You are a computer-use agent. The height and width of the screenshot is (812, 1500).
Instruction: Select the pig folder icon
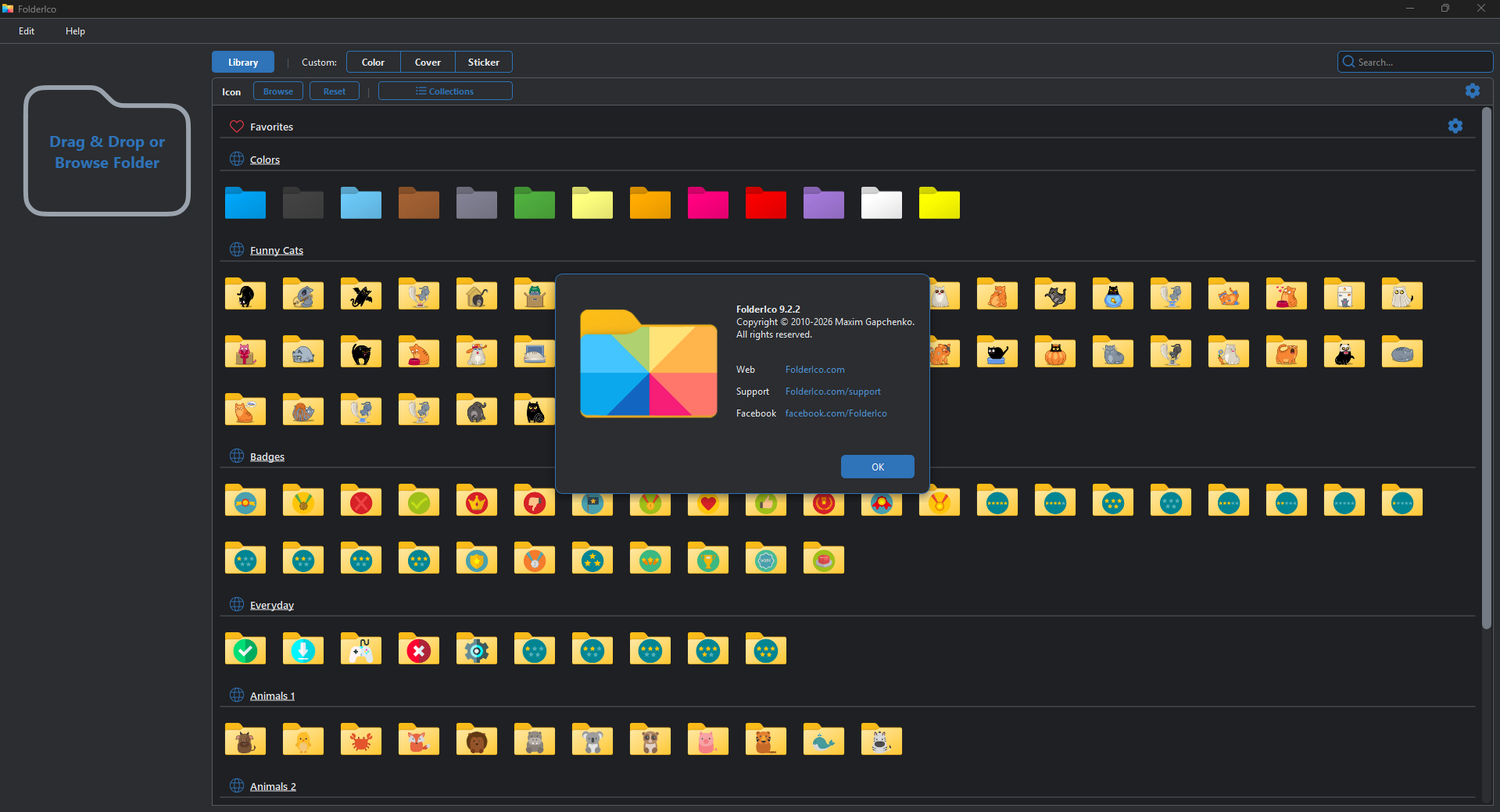point(708,739)
